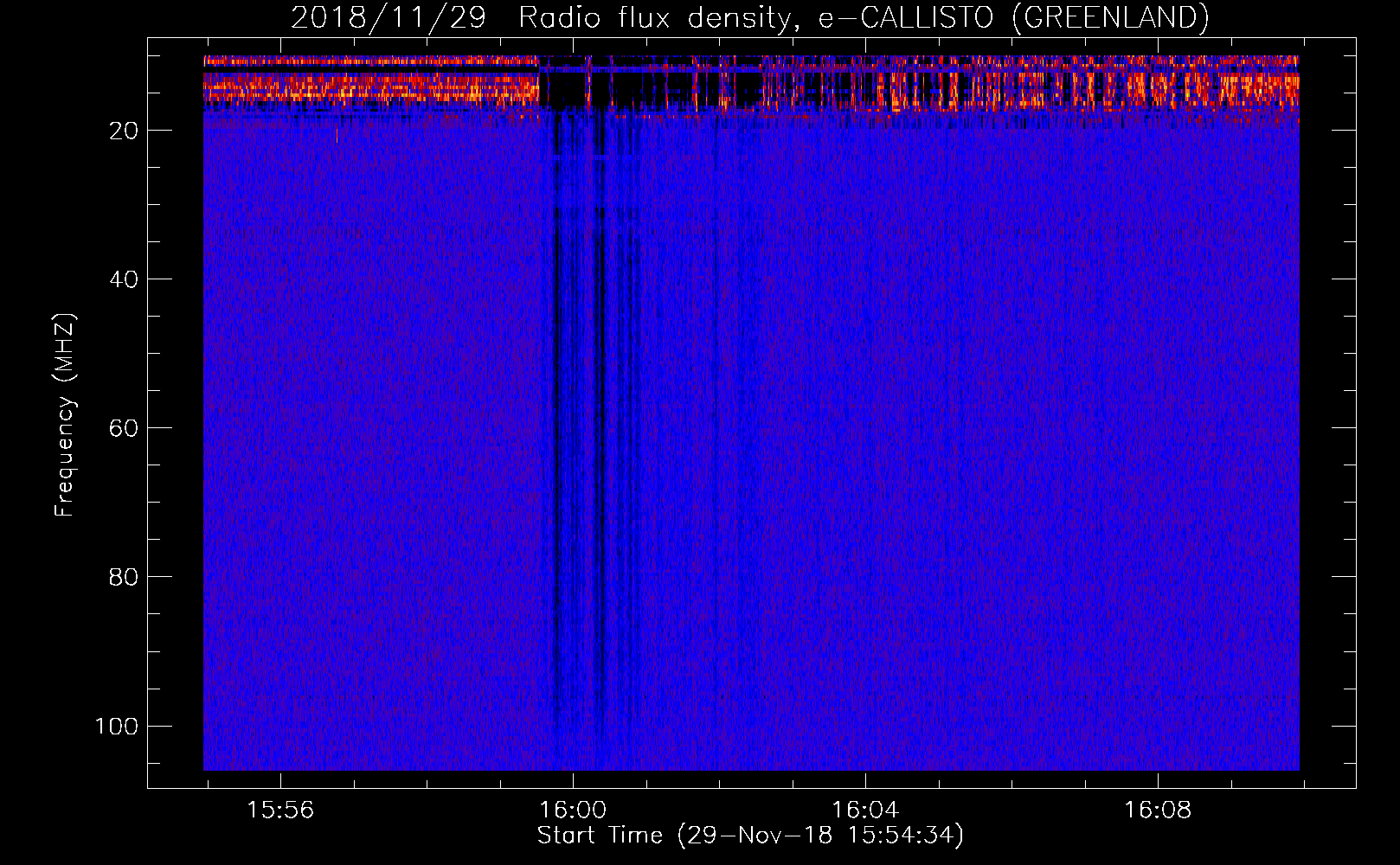Click the 40 MHz frequency tick label
The width and height of the screenshot is (1400, 865).
(124, 279)
